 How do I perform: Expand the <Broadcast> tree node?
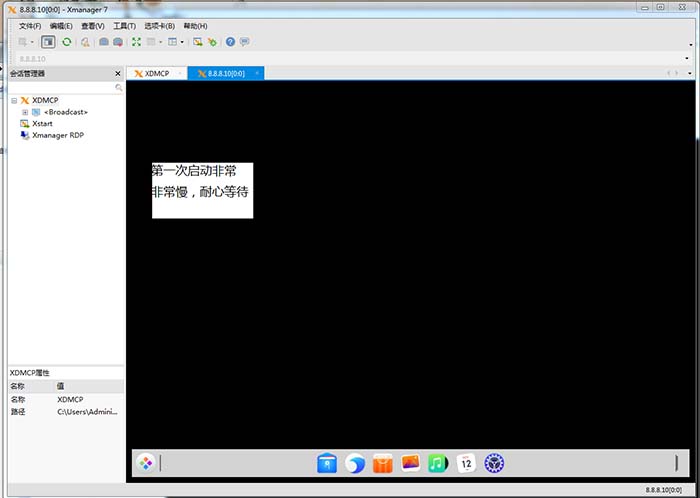[x=25, y=112]
